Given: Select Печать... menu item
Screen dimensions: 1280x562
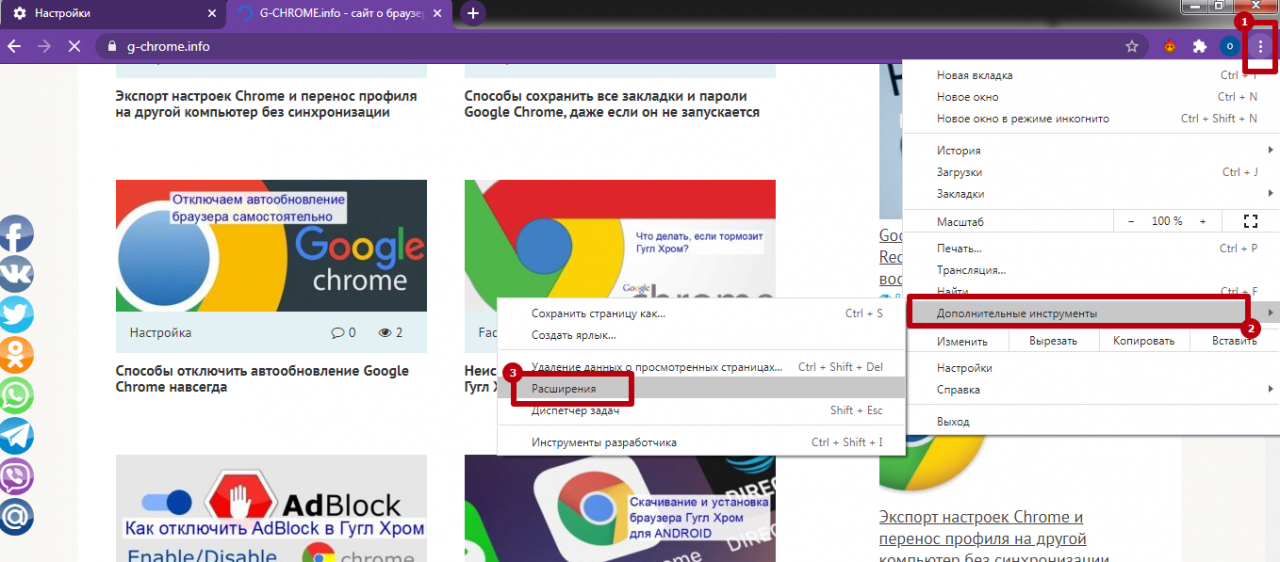Looking at the screenshot, I should point(1090,248).
